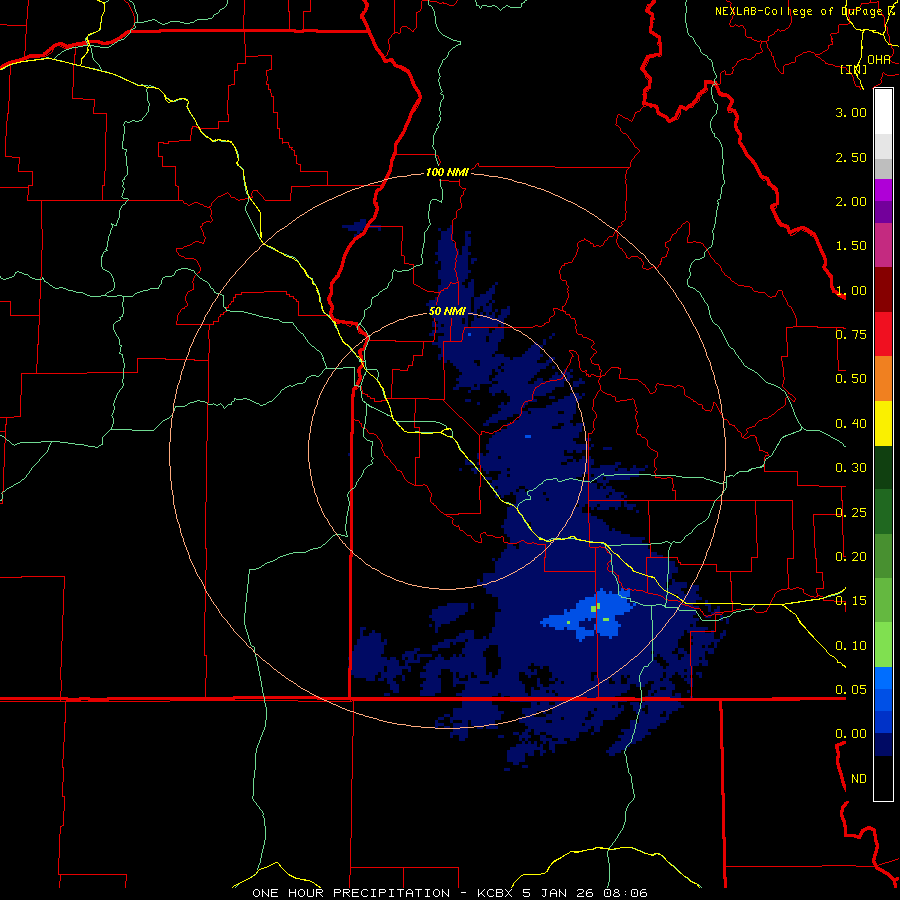
Task: Select the '0.15' legend value
Action: pyautogui.click(x=851, y=601)
